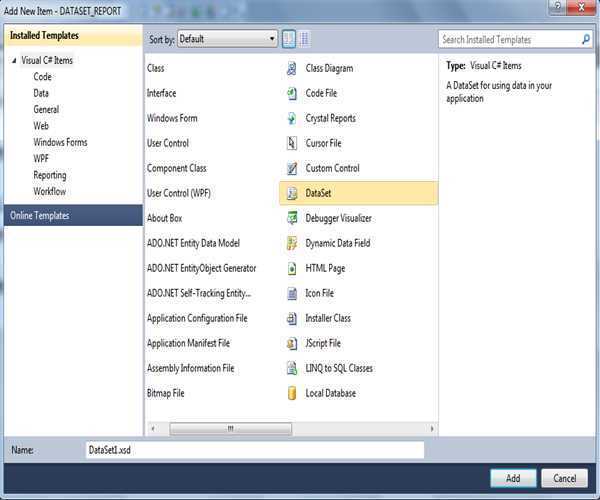Collapse the Visual C# Items tree node

14,61
